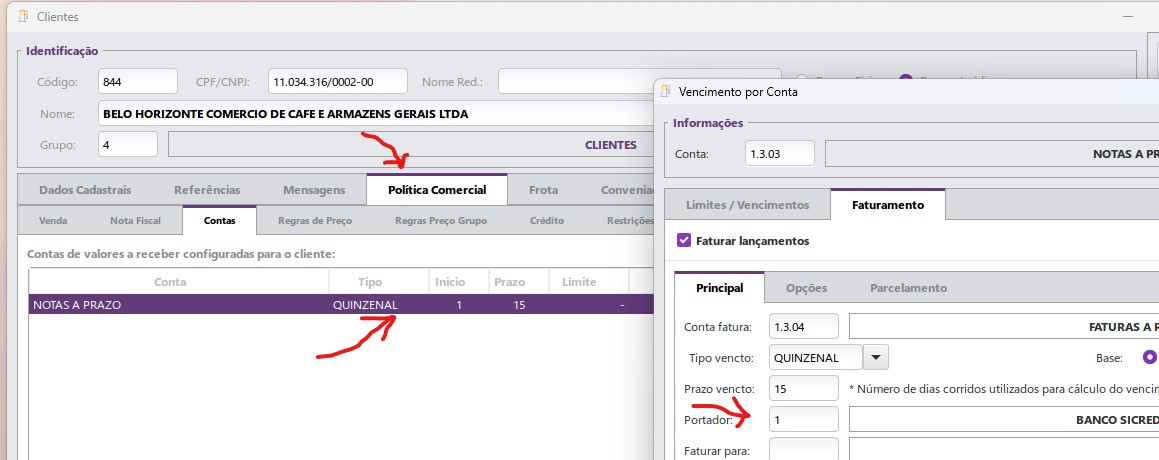Image resolution: width=1159 pixels, height=460 pixels.
Task: Sort by the Conta column header
Action: (170, 283)
